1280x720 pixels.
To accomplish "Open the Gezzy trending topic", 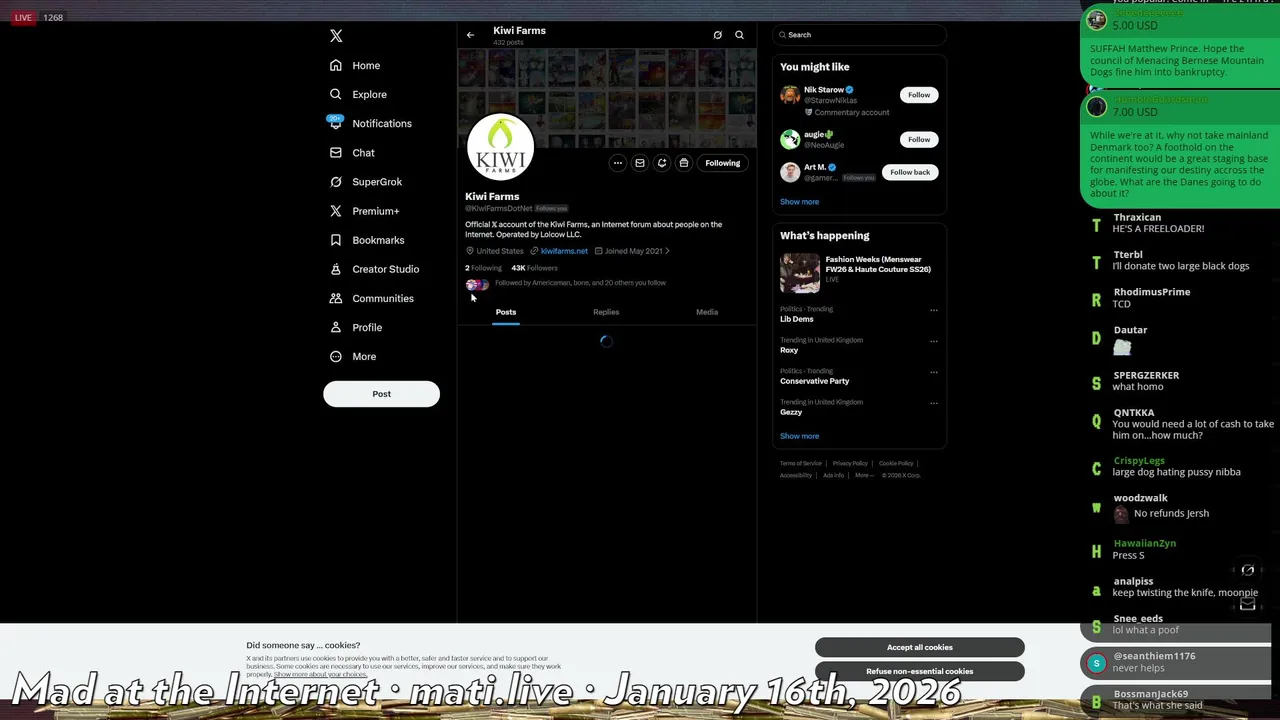I will [x=791, y=412].
